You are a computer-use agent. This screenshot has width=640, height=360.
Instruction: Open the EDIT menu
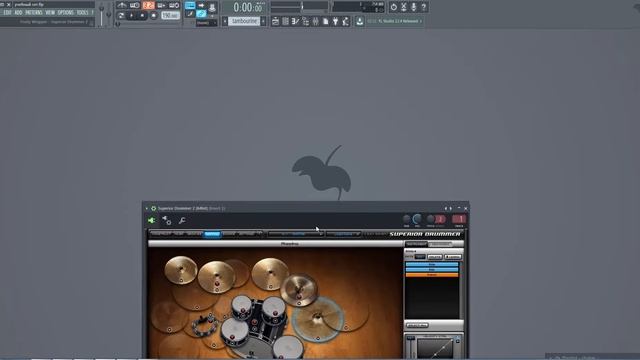coord(7,13)
